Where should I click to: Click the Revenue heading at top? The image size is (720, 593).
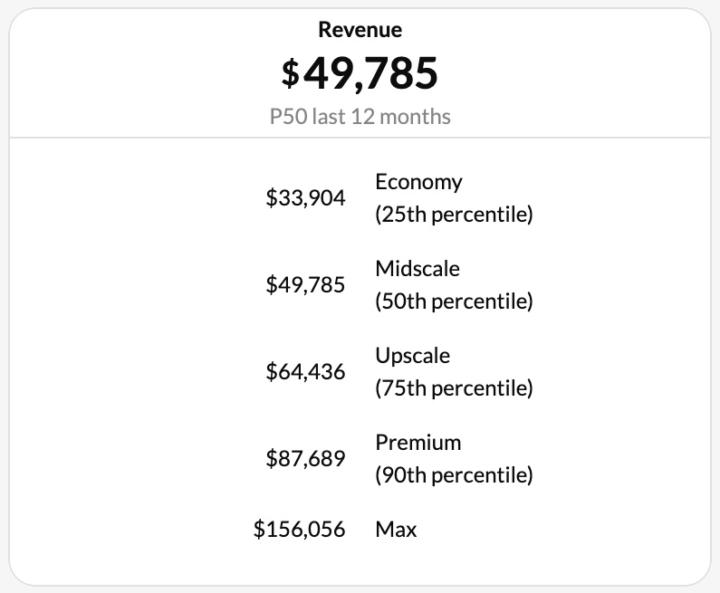(x=360, y=30)
